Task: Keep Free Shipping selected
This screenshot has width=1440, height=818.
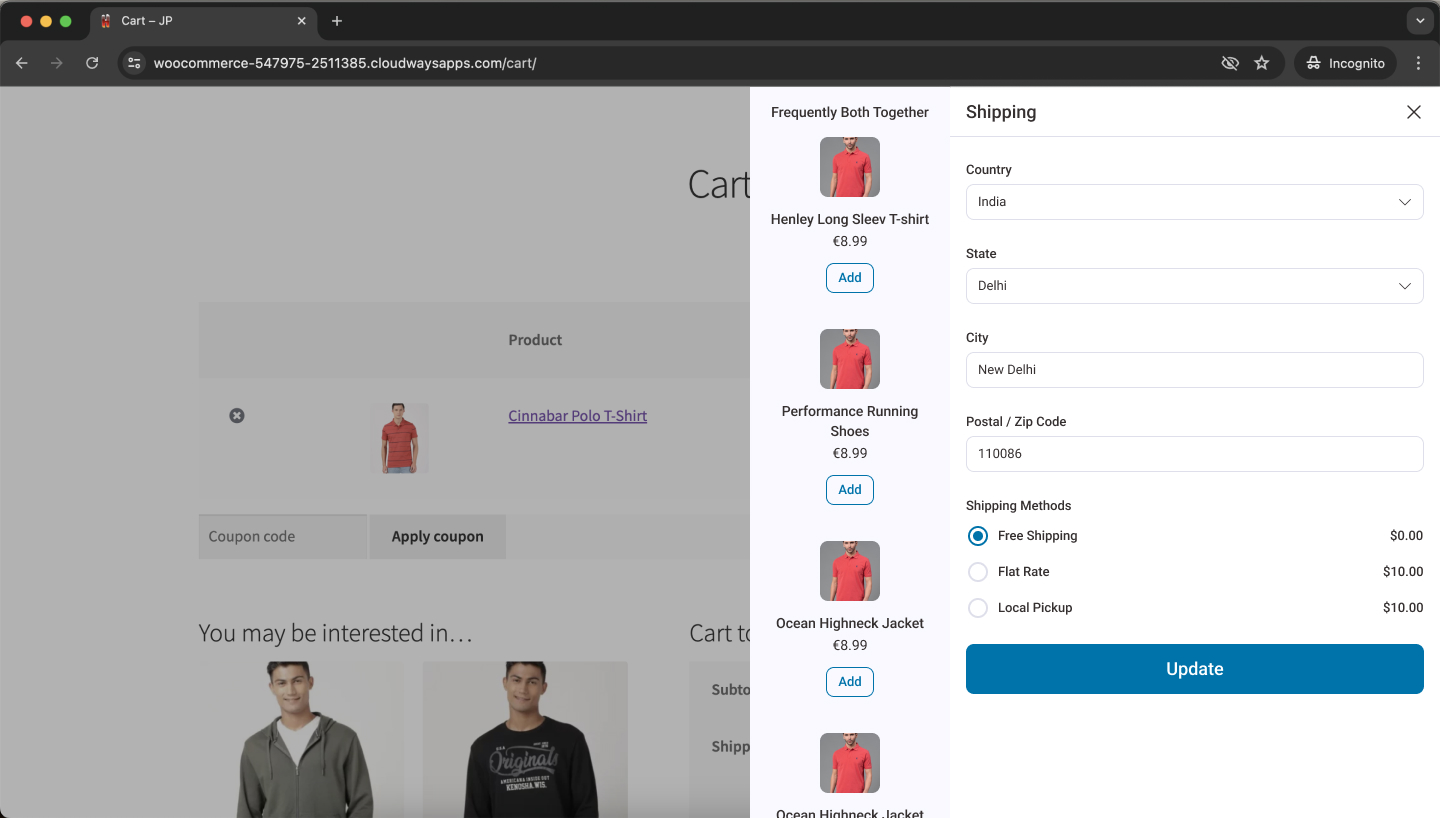Action: pyautogui.click(x=977, y=536)
